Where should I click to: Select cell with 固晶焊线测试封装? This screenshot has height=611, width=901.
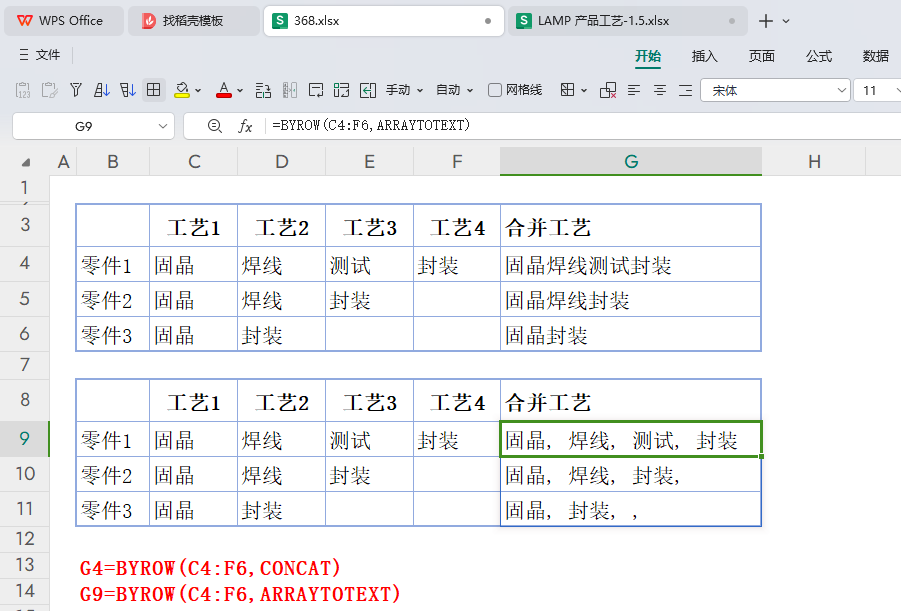click(x=630, y=264)
